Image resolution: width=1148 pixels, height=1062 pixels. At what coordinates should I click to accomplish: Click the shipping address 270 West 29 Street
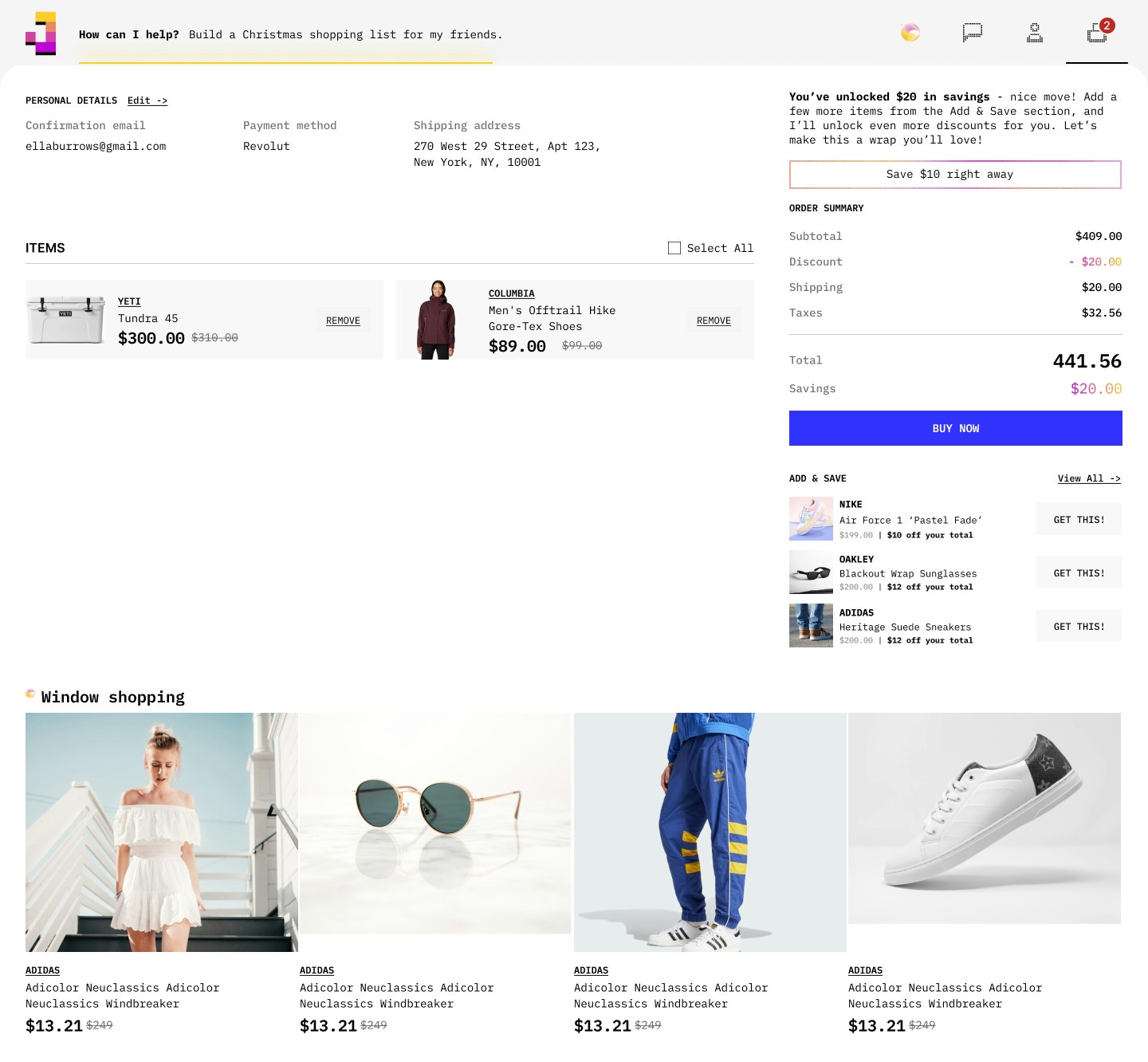pos(506,154)
